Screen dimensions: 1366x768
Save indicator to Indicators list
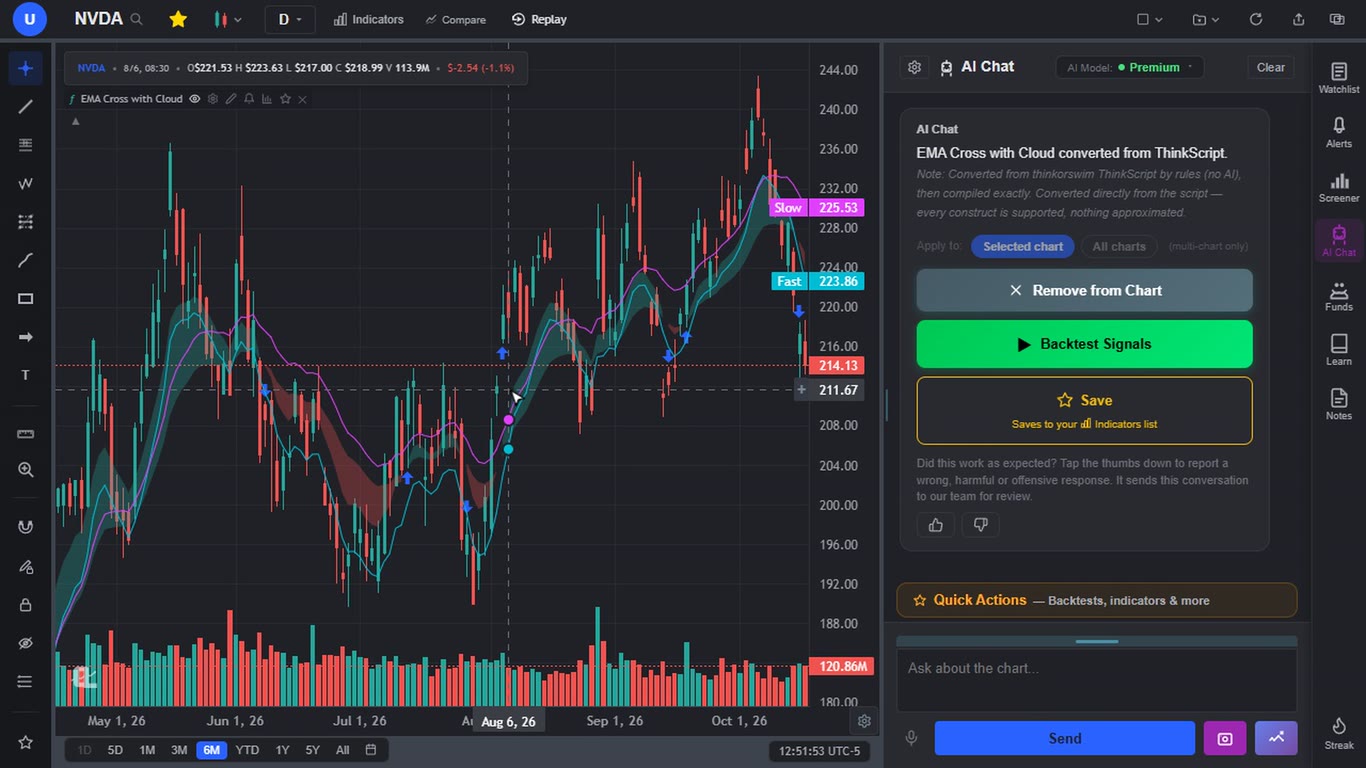coord(1085,410)
